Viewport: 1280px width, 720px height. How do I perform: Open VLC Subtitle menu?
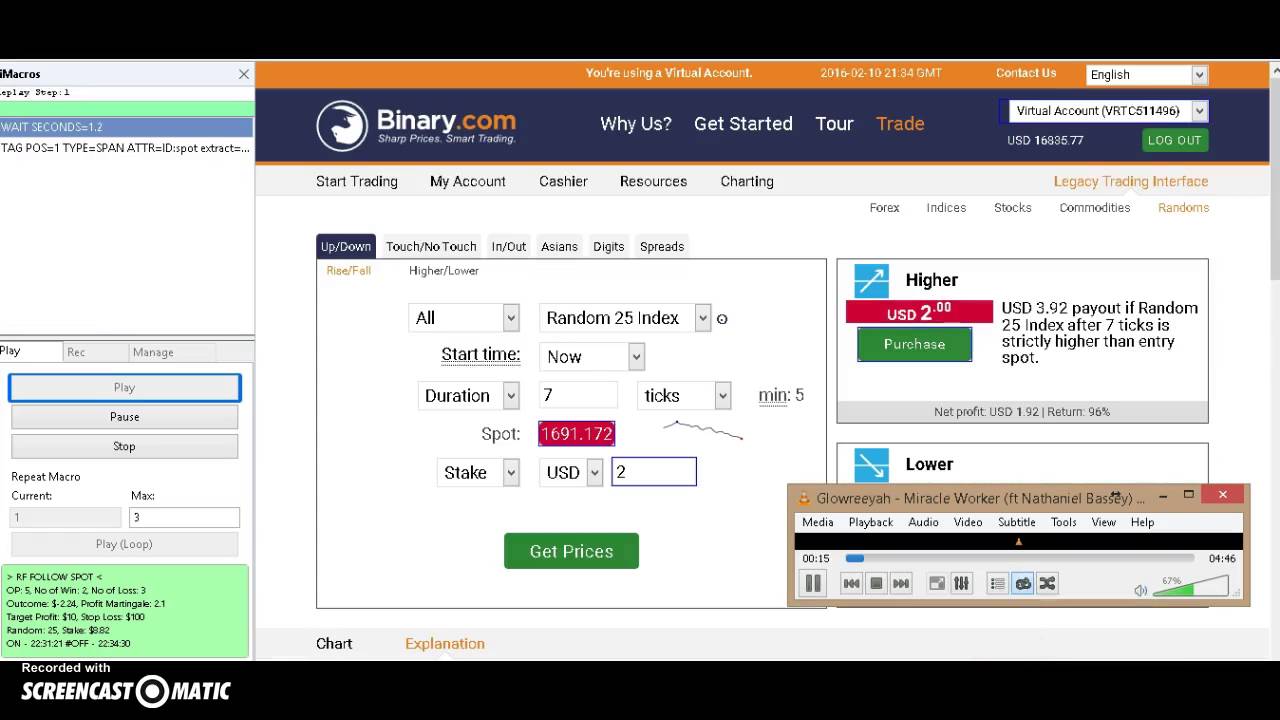[1016, 522]
